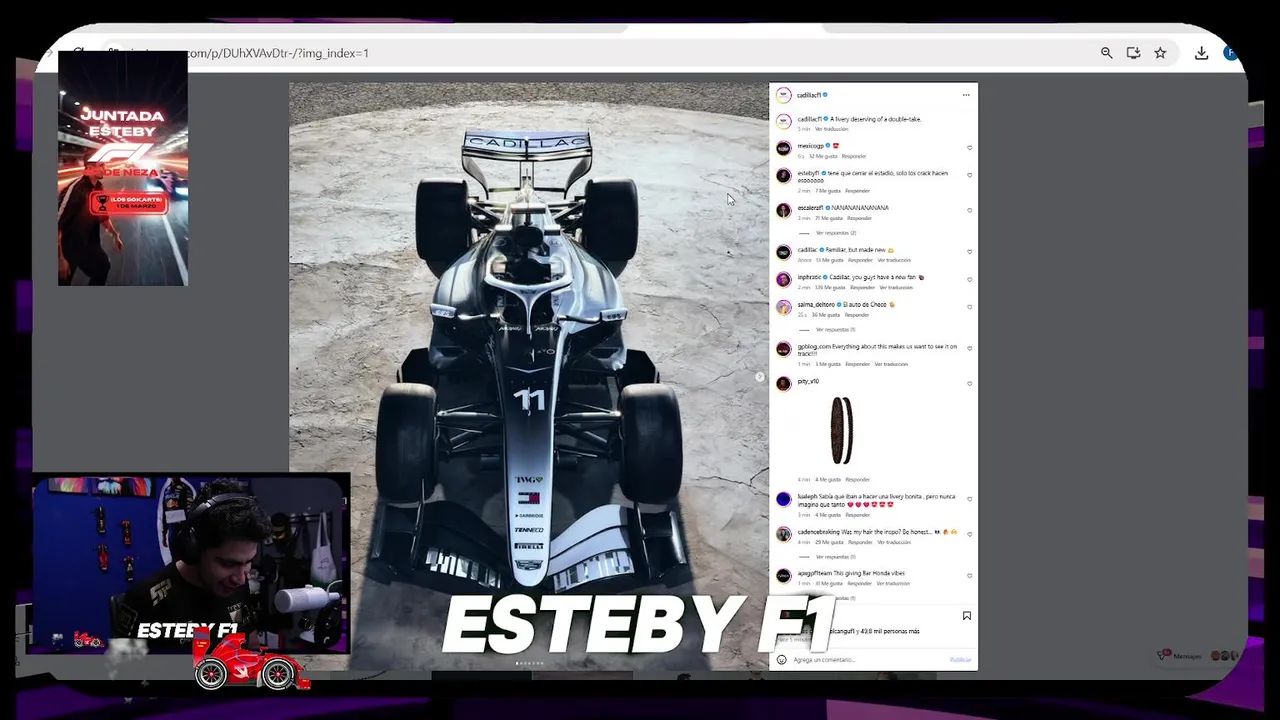Translate the gpblog.com comment
The image size is (1280, 720).
pyautogui.click(x=891, y=364)
